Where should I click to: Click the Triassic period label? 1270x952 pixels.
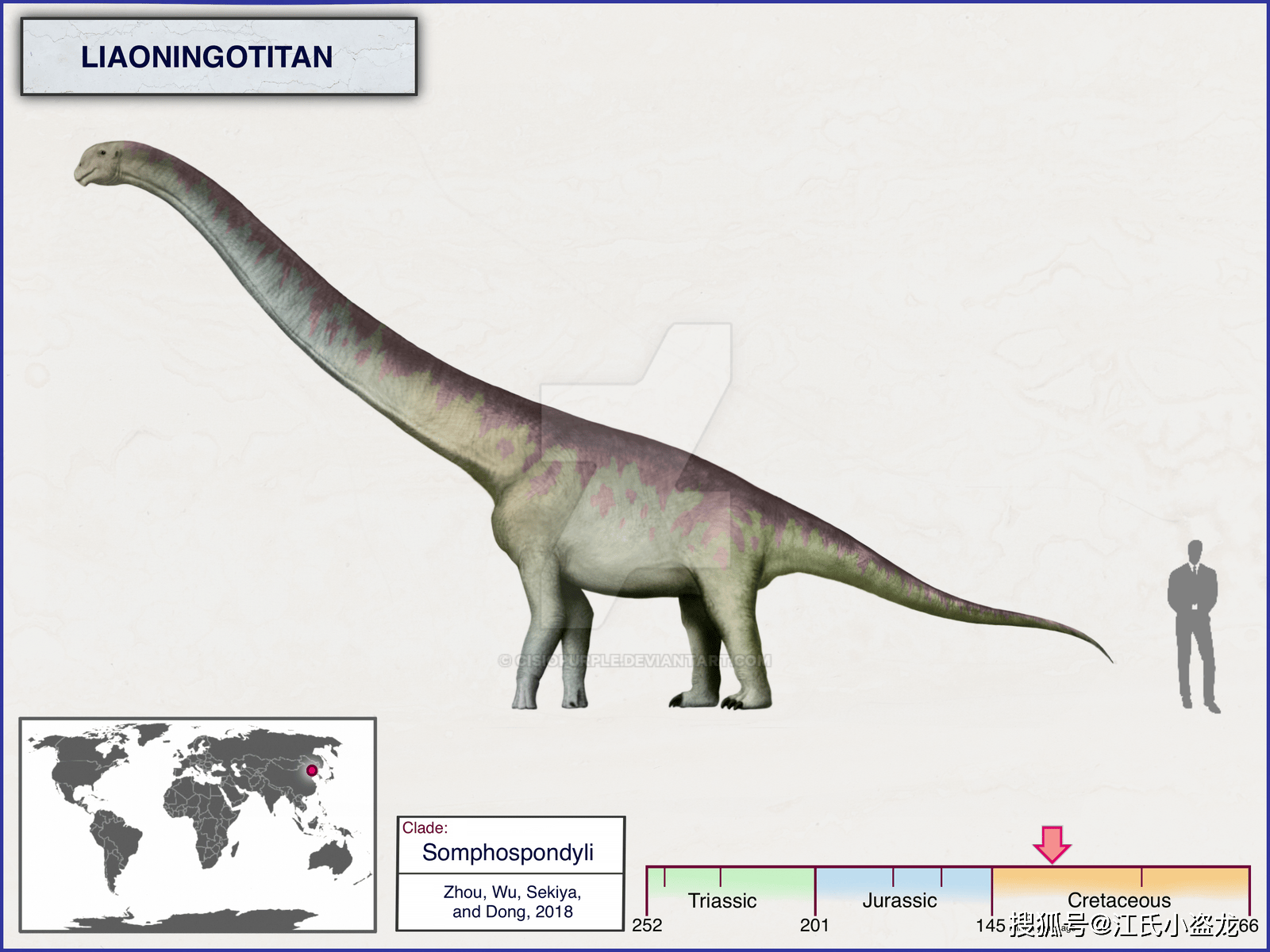[722, 900]
